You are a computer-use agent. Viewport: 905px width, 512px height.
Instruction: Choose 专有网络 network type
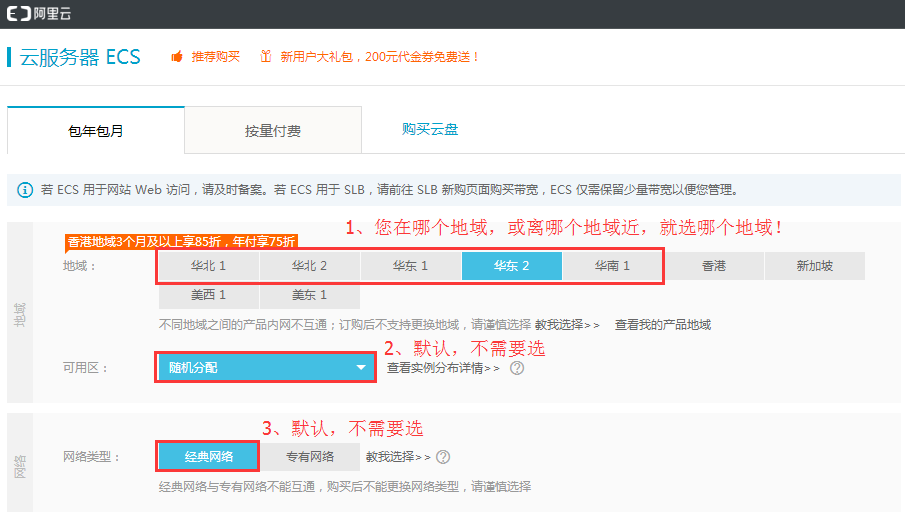click(310, 457)
